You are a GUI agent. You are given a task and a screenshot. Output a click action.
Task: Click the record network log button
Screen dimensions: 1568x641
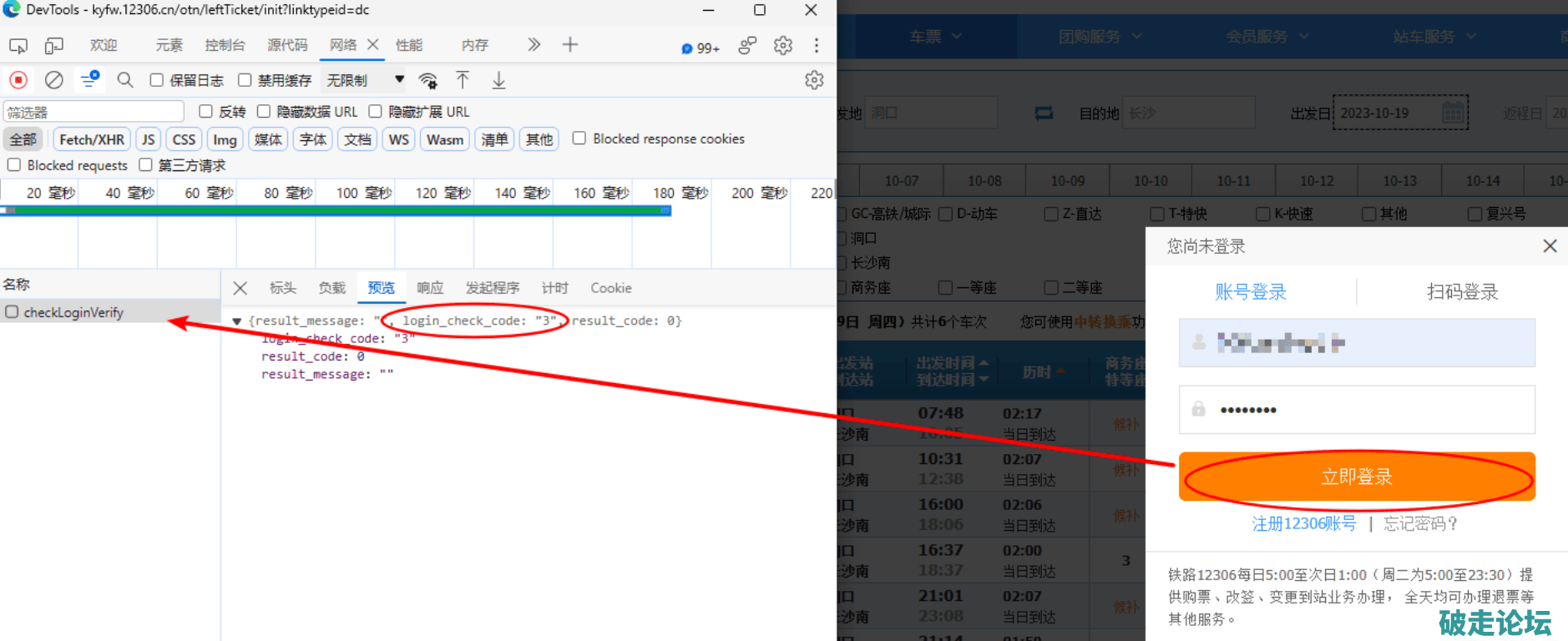pyautogui.click(x=18, y=80)
